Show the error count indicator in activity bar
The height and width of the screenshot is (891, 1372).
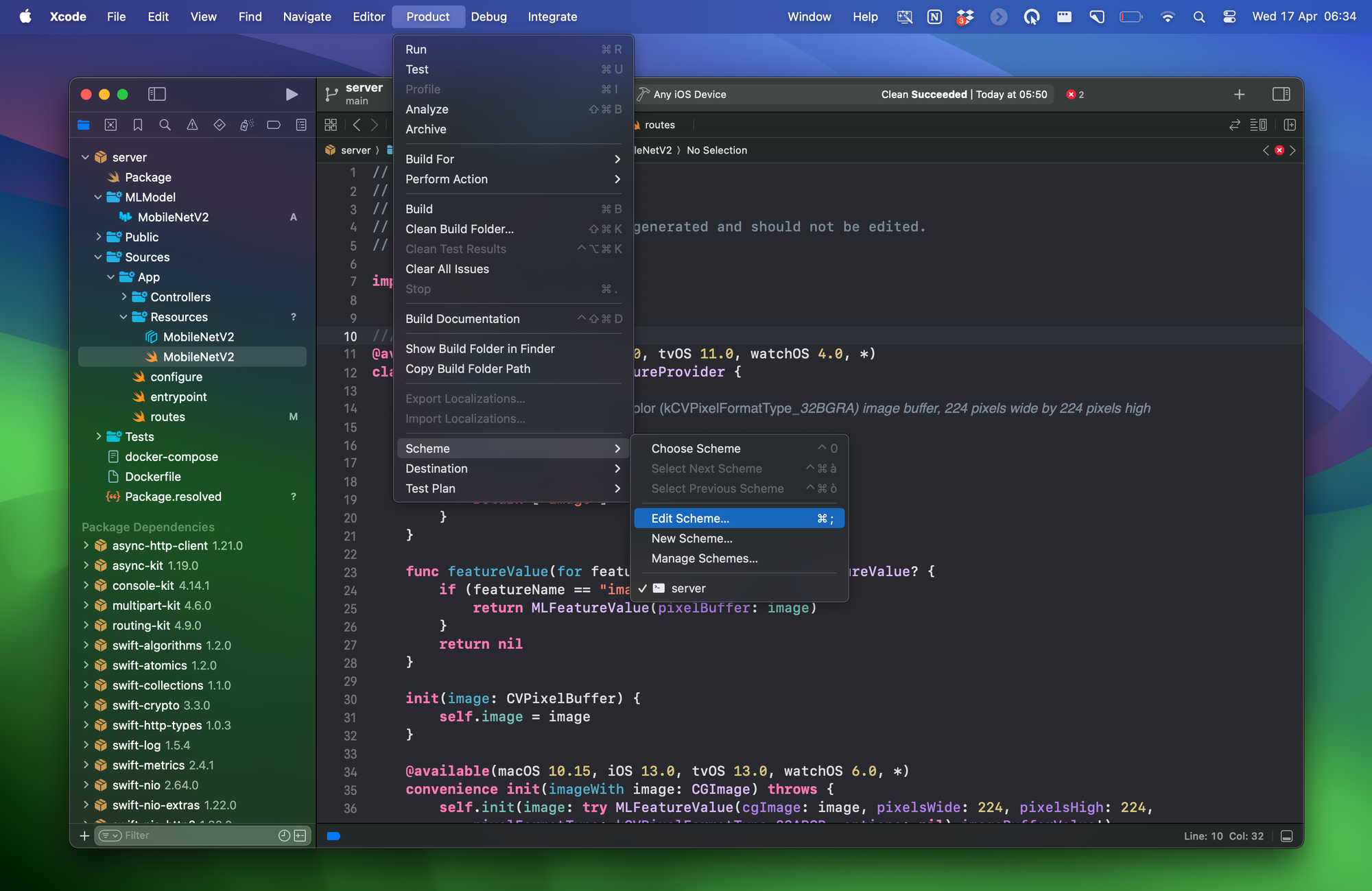coord(1075,95)
